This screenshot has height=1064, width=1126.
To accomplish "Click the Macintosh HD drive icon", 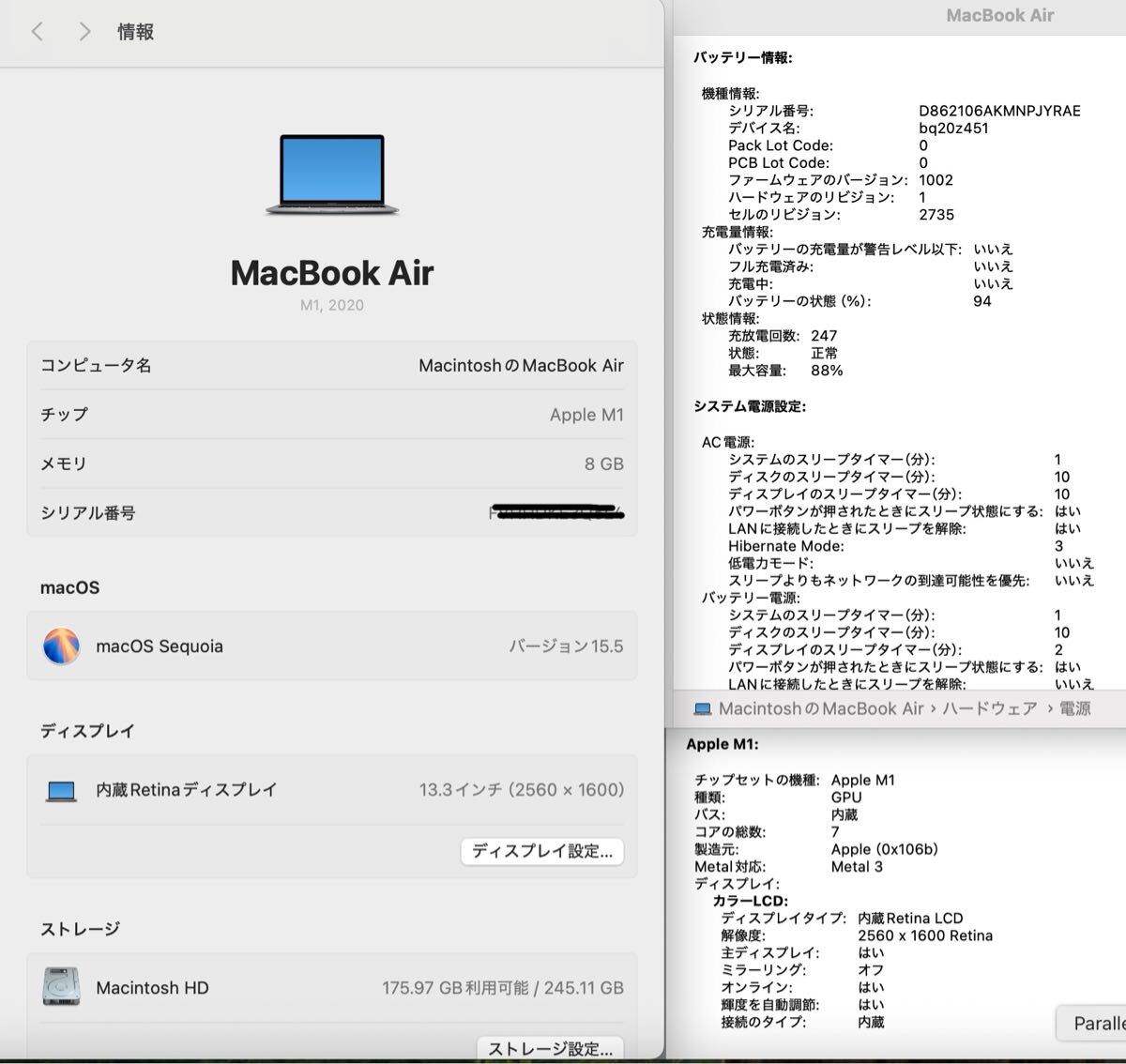I will pos(61,987).
